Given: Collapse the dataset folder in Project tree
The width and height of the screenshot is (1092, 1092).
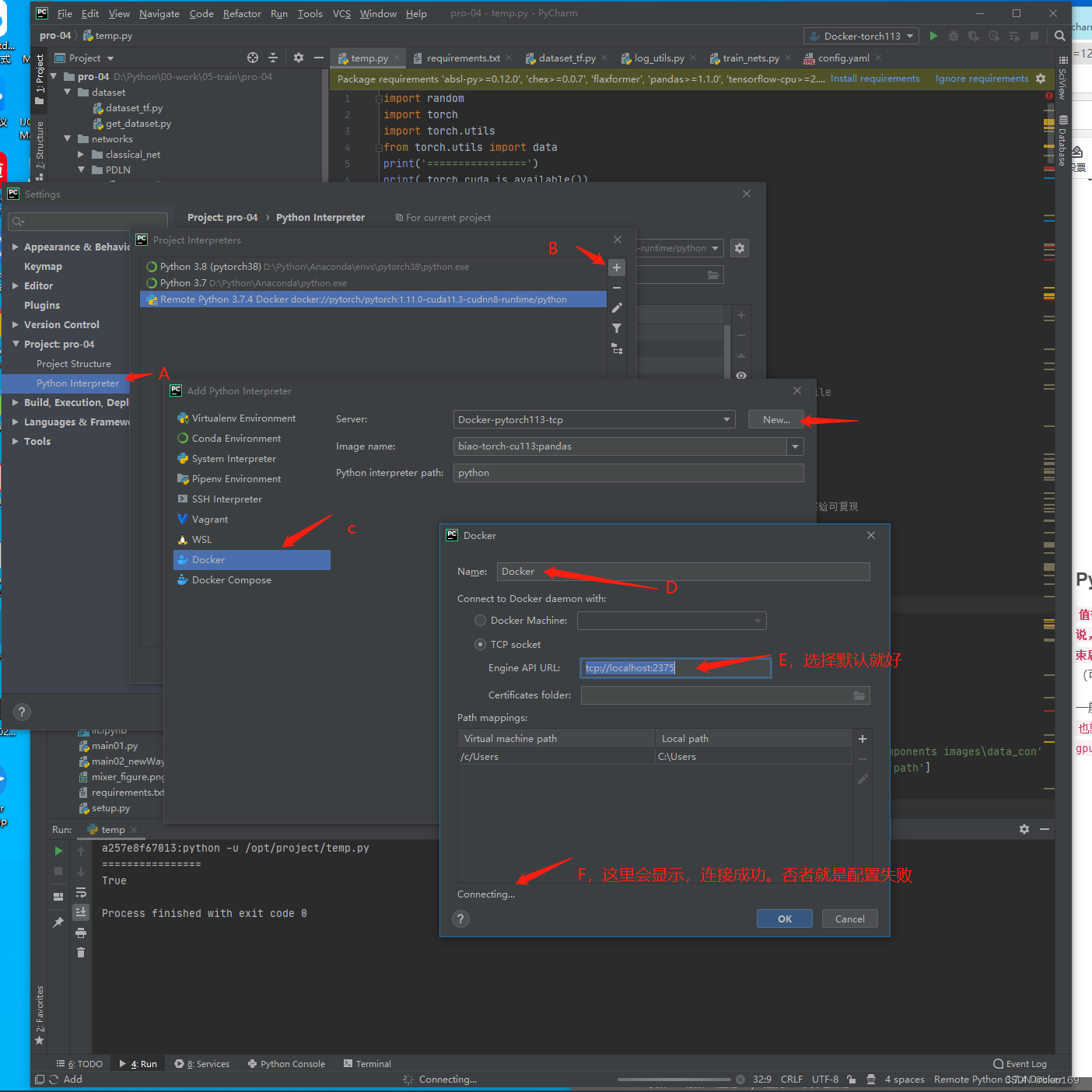Looking at the screenshot, I should pos(68,92).
